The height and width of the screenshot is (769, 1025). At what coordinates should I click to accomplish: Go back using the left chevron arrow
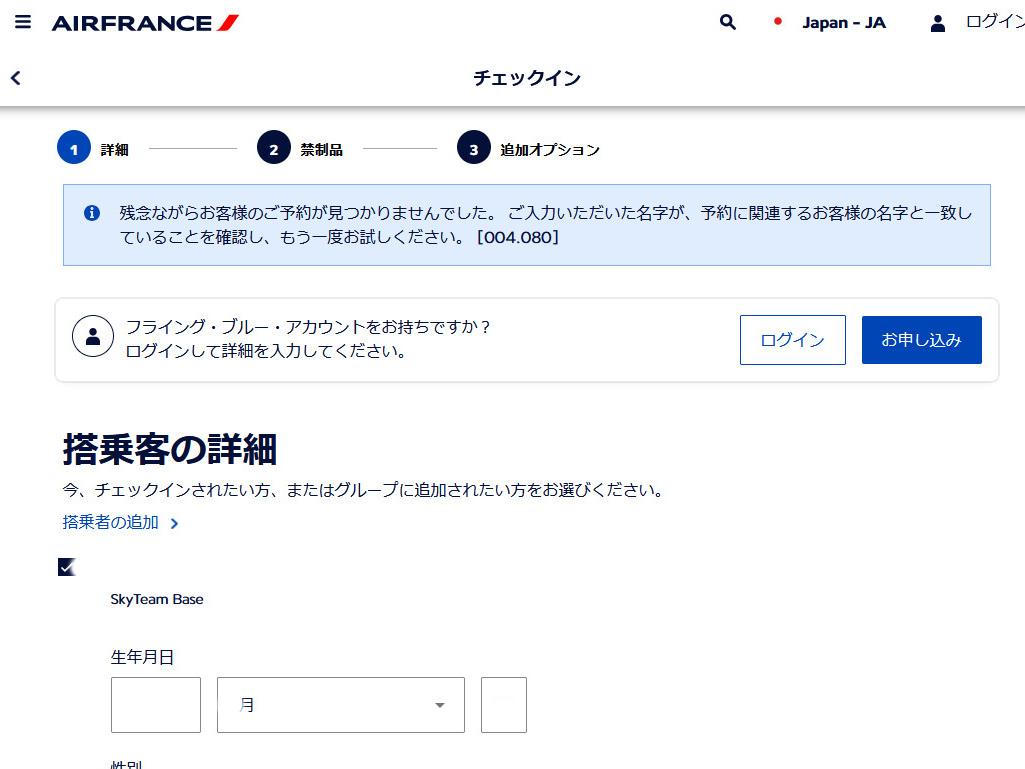tap(16, 78)
